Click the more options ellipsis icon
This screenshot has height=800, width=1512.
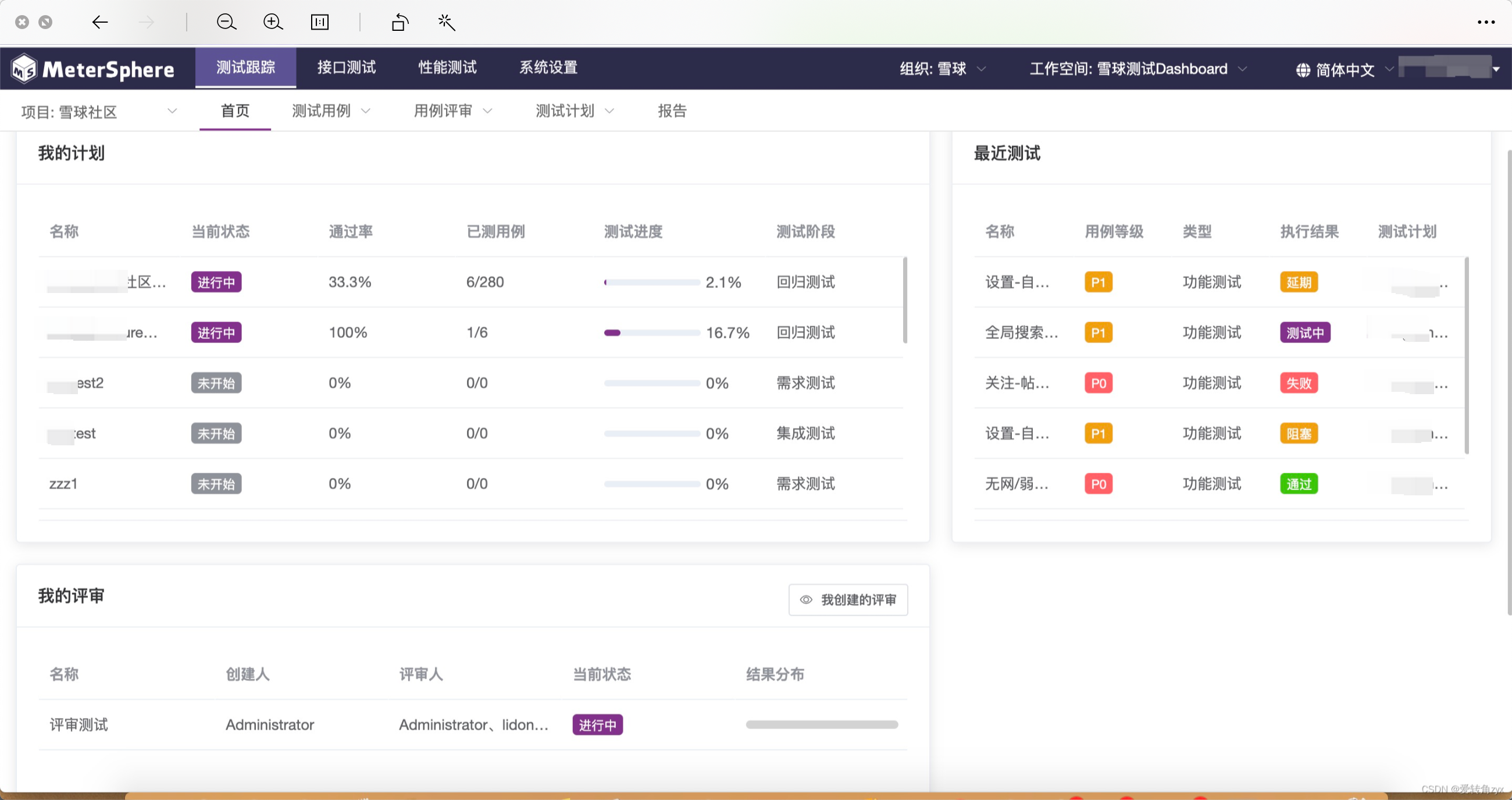tap(1486, 22)
